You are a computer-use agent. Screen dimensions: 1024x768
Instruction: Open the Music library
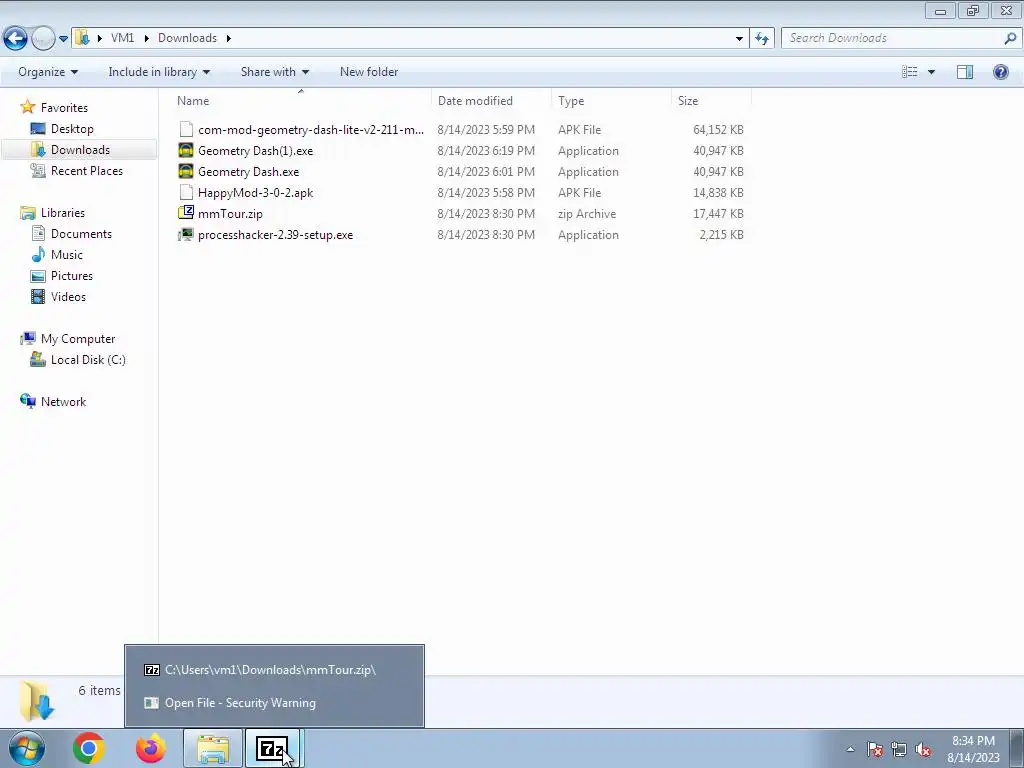pos(67,255)
